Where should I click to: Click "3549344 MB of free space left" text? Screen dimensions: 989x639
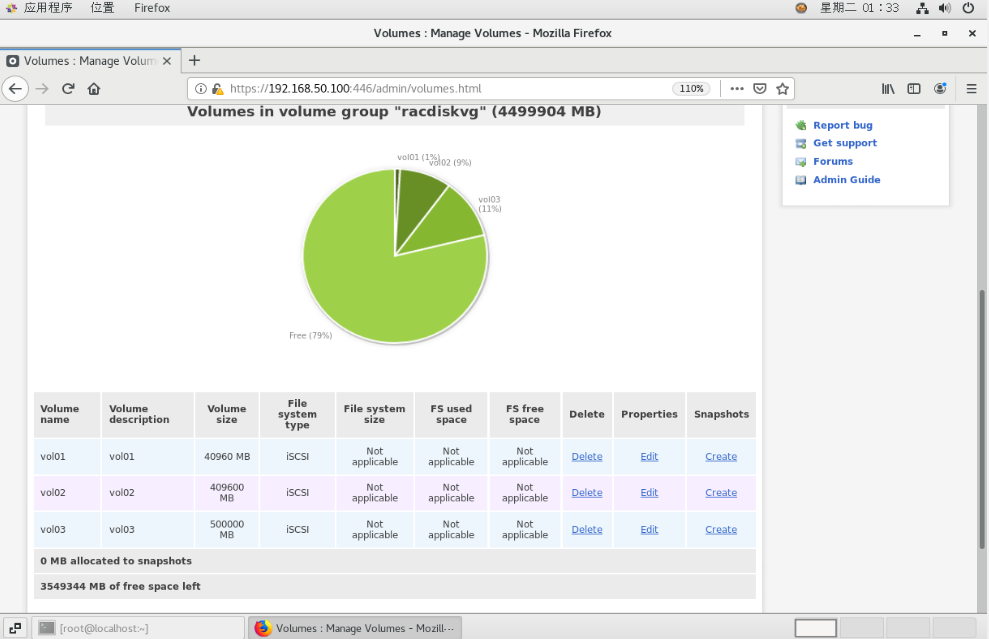tap(120, 587)
